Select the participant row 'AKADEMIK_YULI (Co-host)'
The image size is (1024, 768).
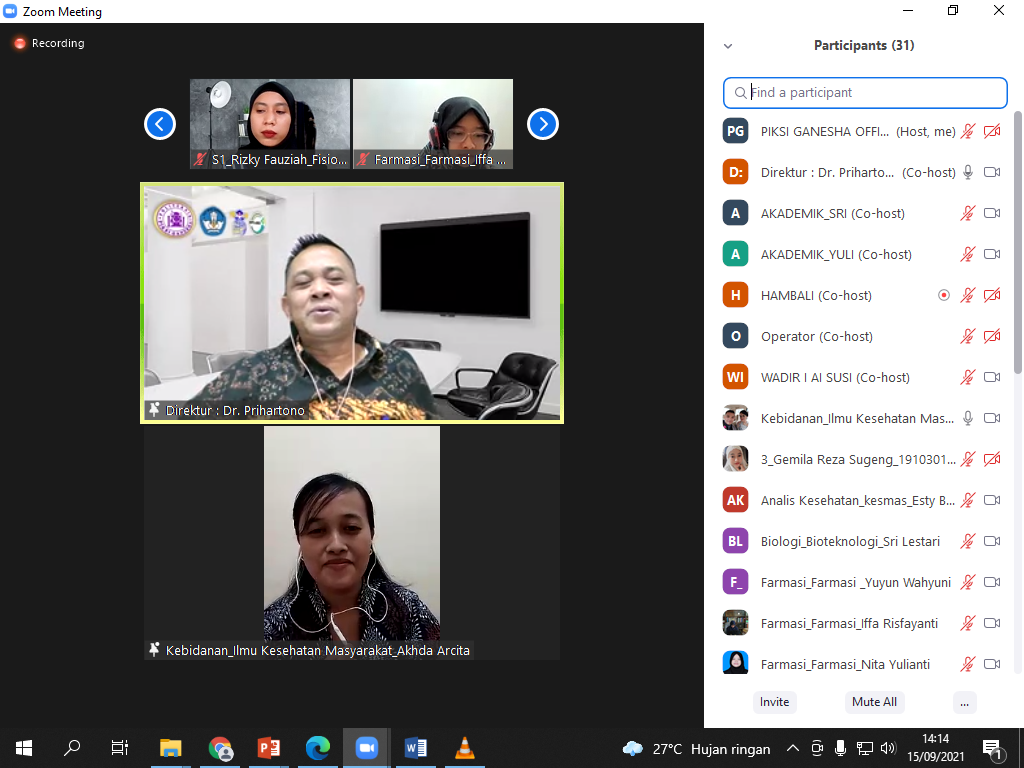(863, 254)
